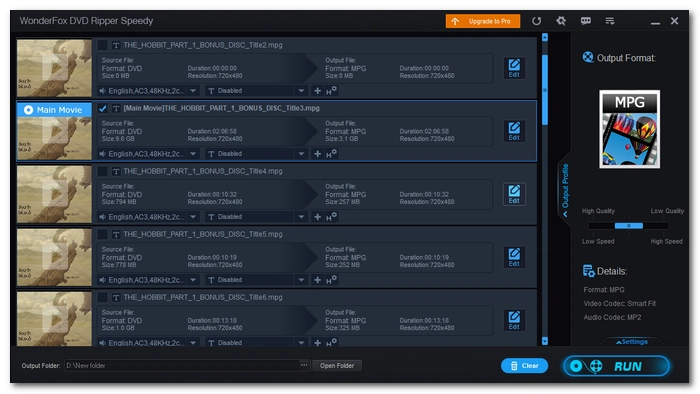The image size is (700, 394).
Task: Click scroll down arrow of title list
Action: pos(545,341)
